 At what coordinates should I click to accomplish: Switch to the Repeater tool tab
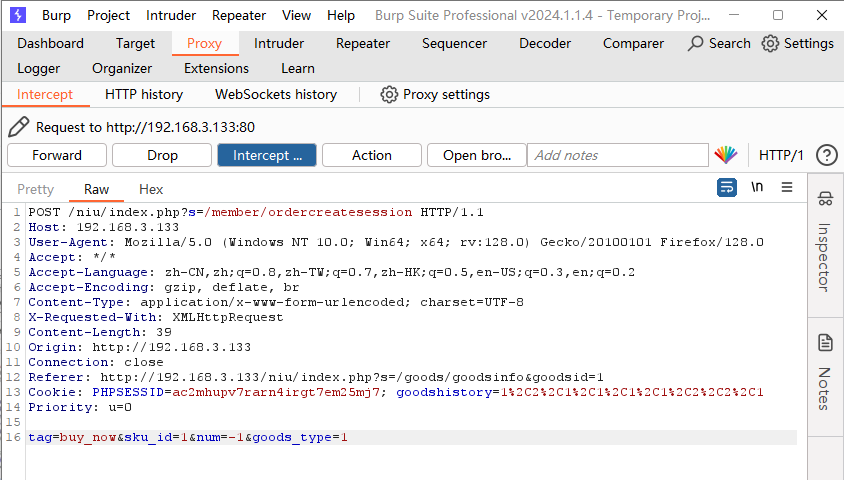[x=363, y=43]
